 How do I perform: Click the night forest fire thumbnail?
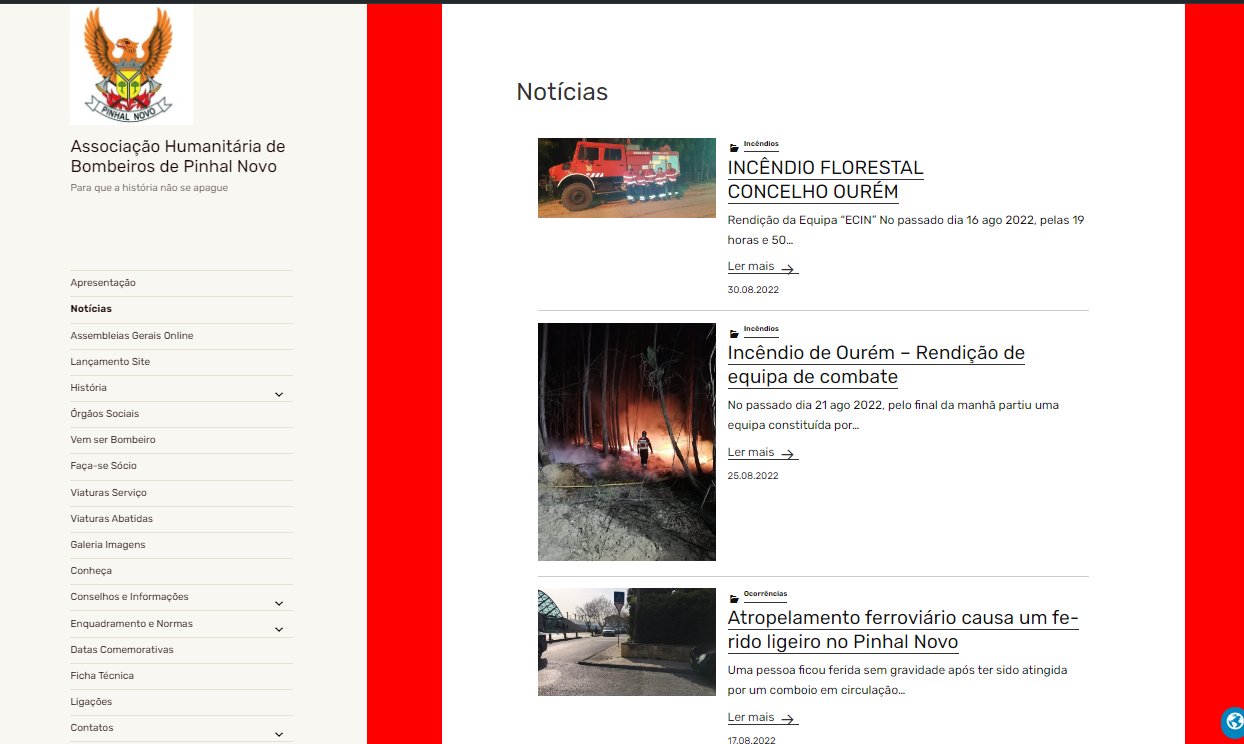[626, 441]
